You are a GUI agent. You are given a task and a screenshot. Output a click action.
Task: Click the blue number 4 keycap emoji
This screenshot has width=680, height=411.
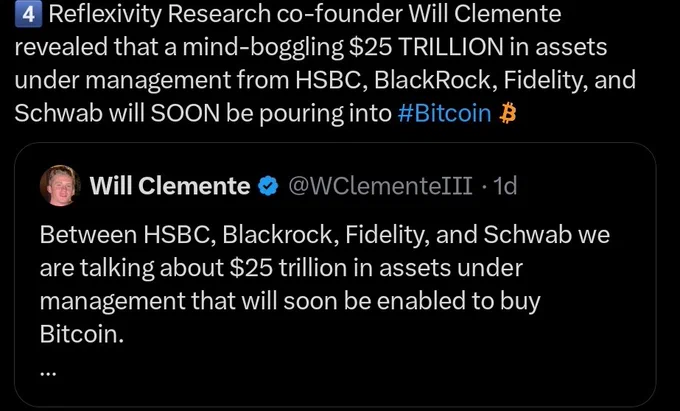tap(29, 15)
